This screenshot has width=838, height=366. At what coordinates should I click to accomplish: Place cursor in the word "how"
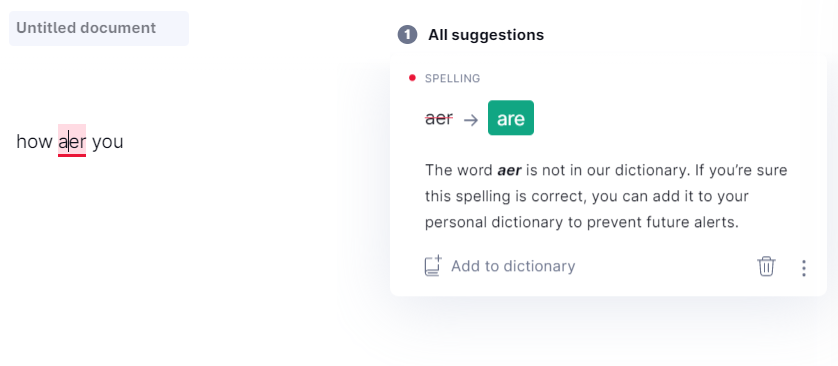click(34, 142)
